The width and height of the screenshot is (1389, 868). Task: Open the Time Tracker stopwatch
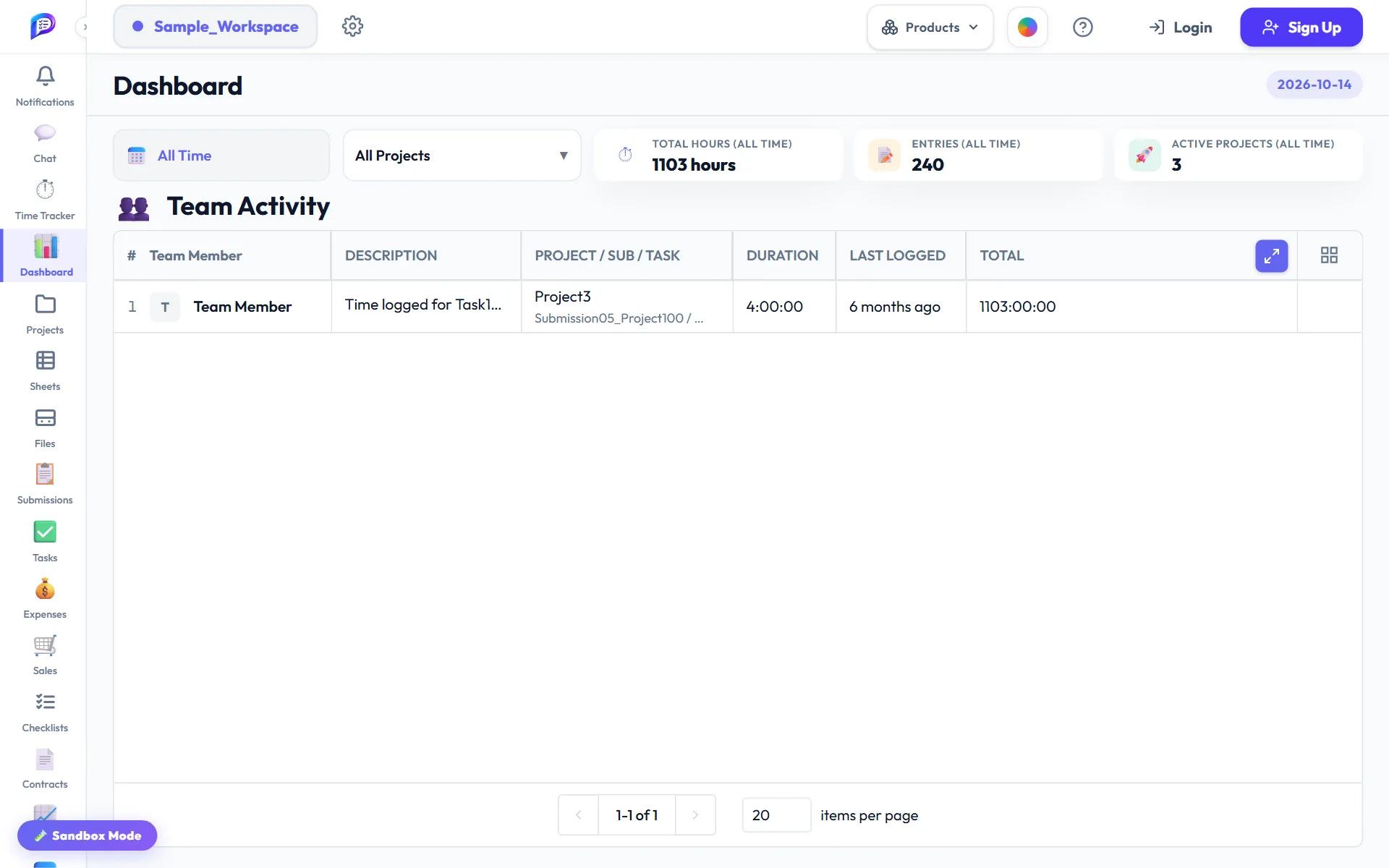(x=45, y=190)
